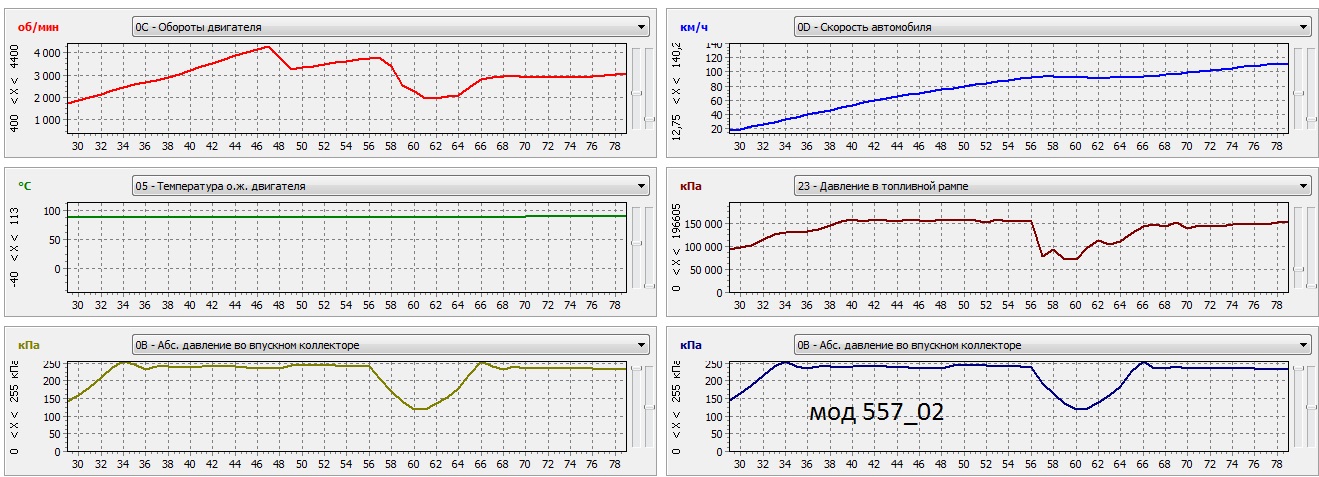Viewport: 1319px width, 477px height.
Task: Click the olive "кПа" unit label
Action: coord(28,345)
